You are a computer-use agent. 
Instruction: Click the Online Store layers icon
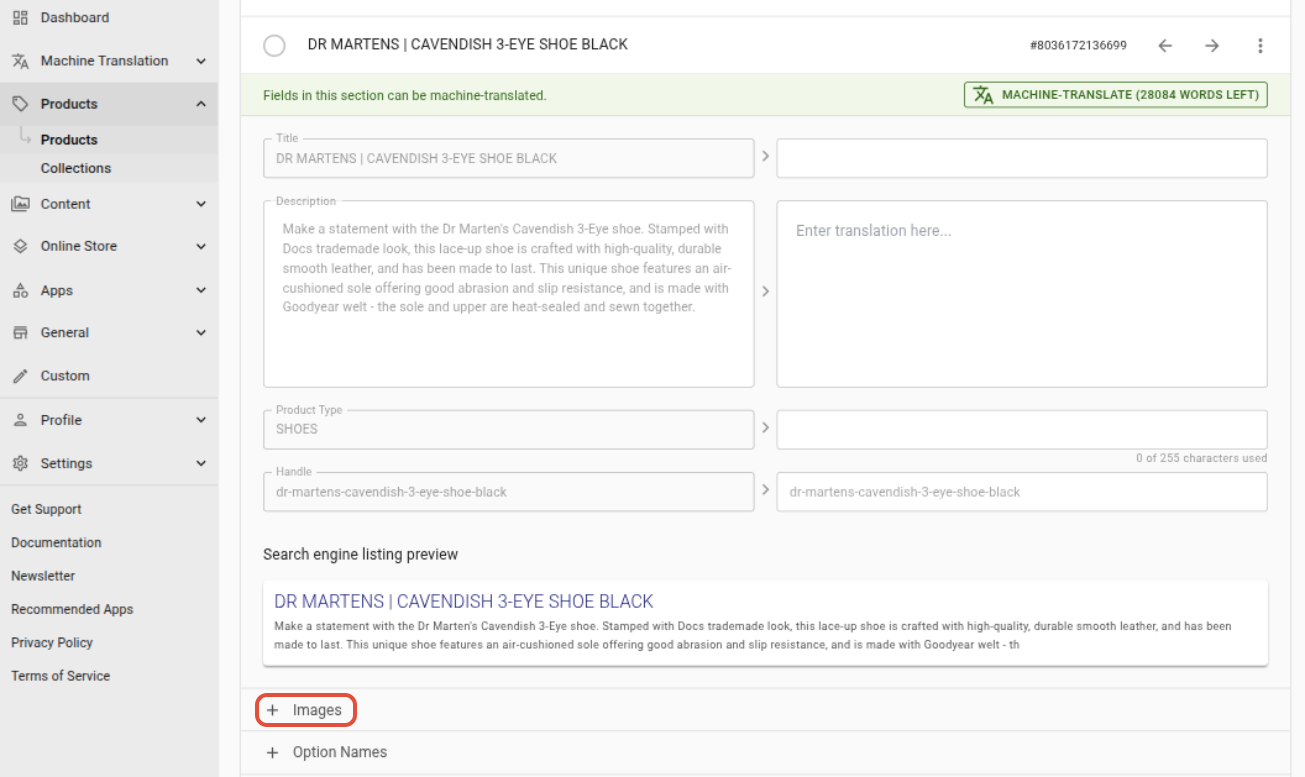(20, 245)
